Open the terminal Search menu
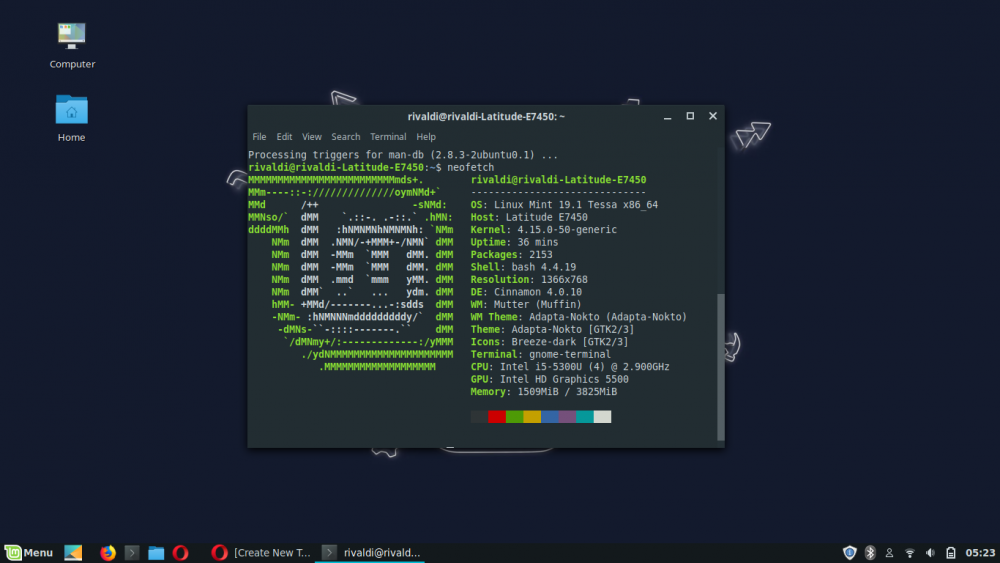The width and height of the screenshot is (1000, 563). [346, 137]
